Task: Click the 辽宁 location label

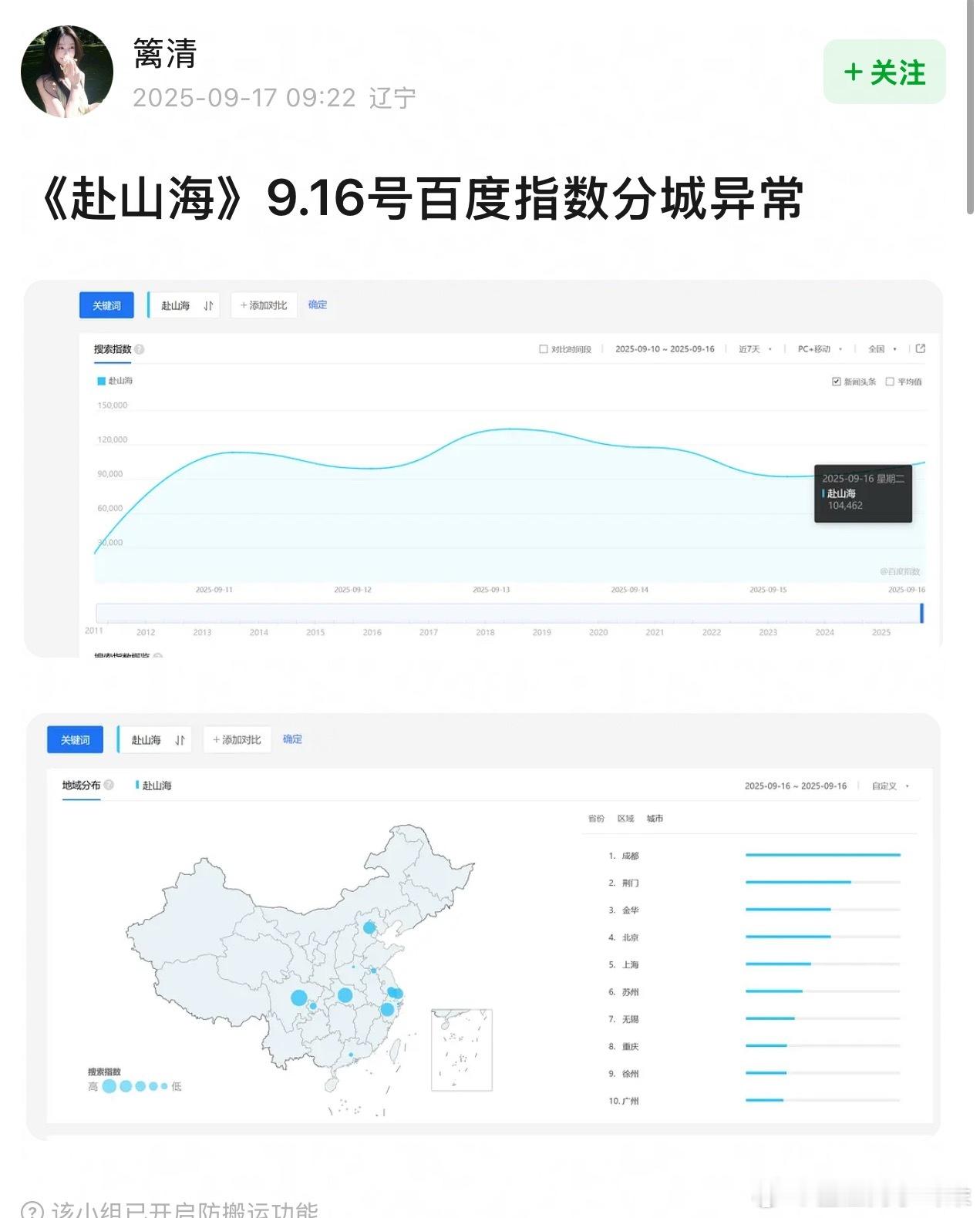Action: 392,98
